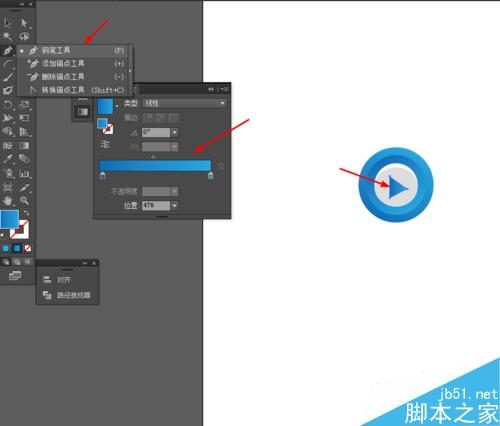
Task: Select the Scale tool
Action: coord(24,105)
